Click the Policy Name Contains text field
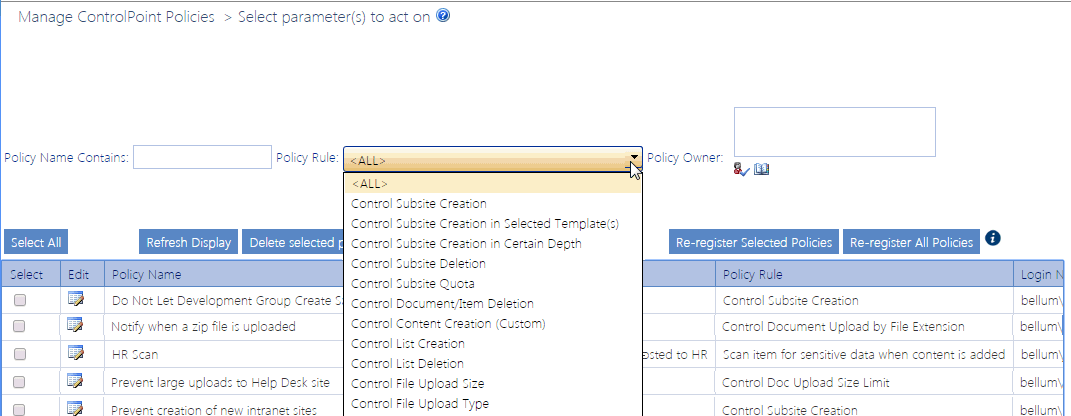The height and width of the screenshot is (416, 1071). point(202,157)
